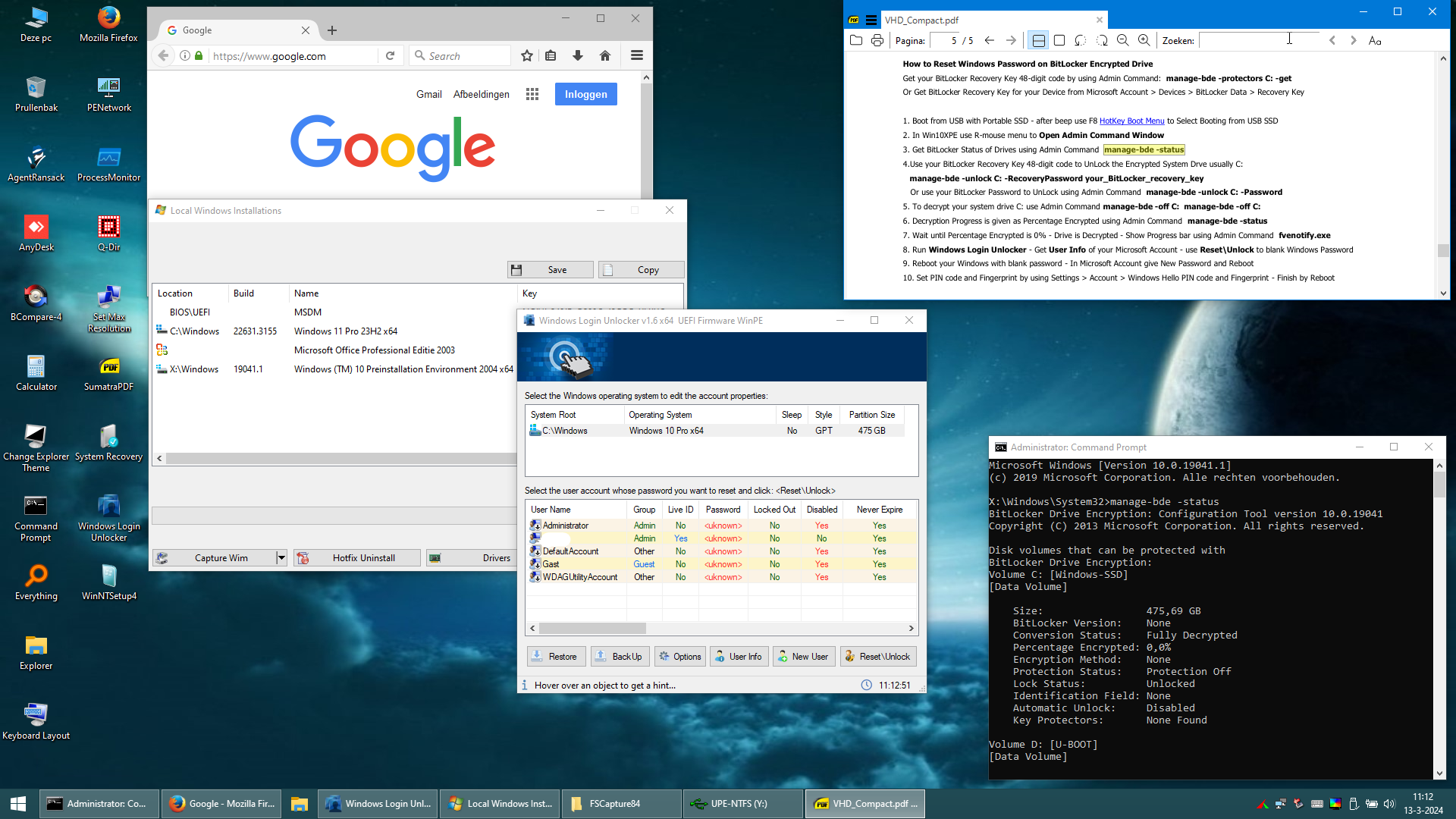Click the Firefox home icon
The height and width of the screenshot is (819, 1456).
605,55
